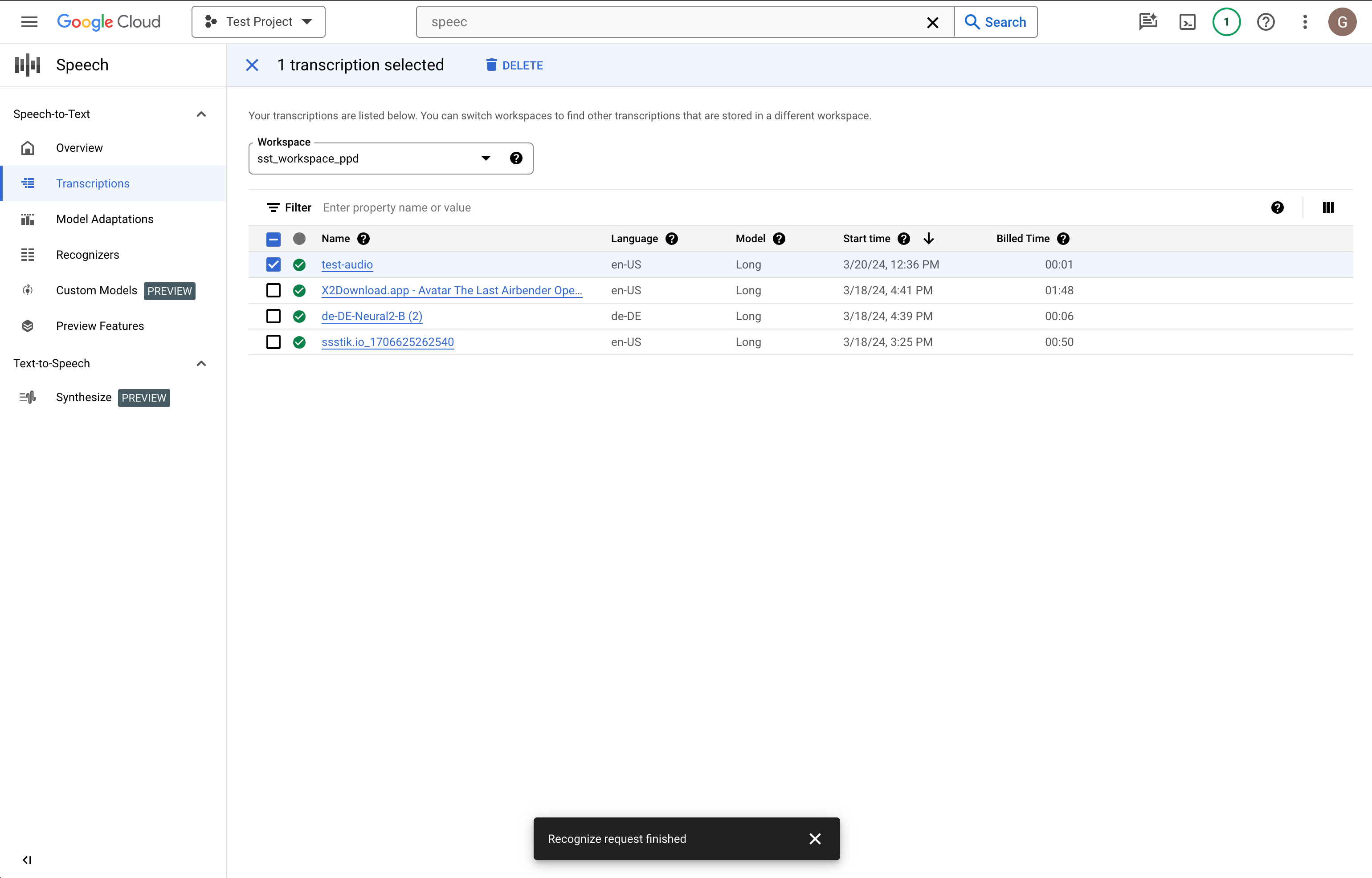Open the test-audio transcription link
The height and width of the screenshot is (878, 1372).
347,264
